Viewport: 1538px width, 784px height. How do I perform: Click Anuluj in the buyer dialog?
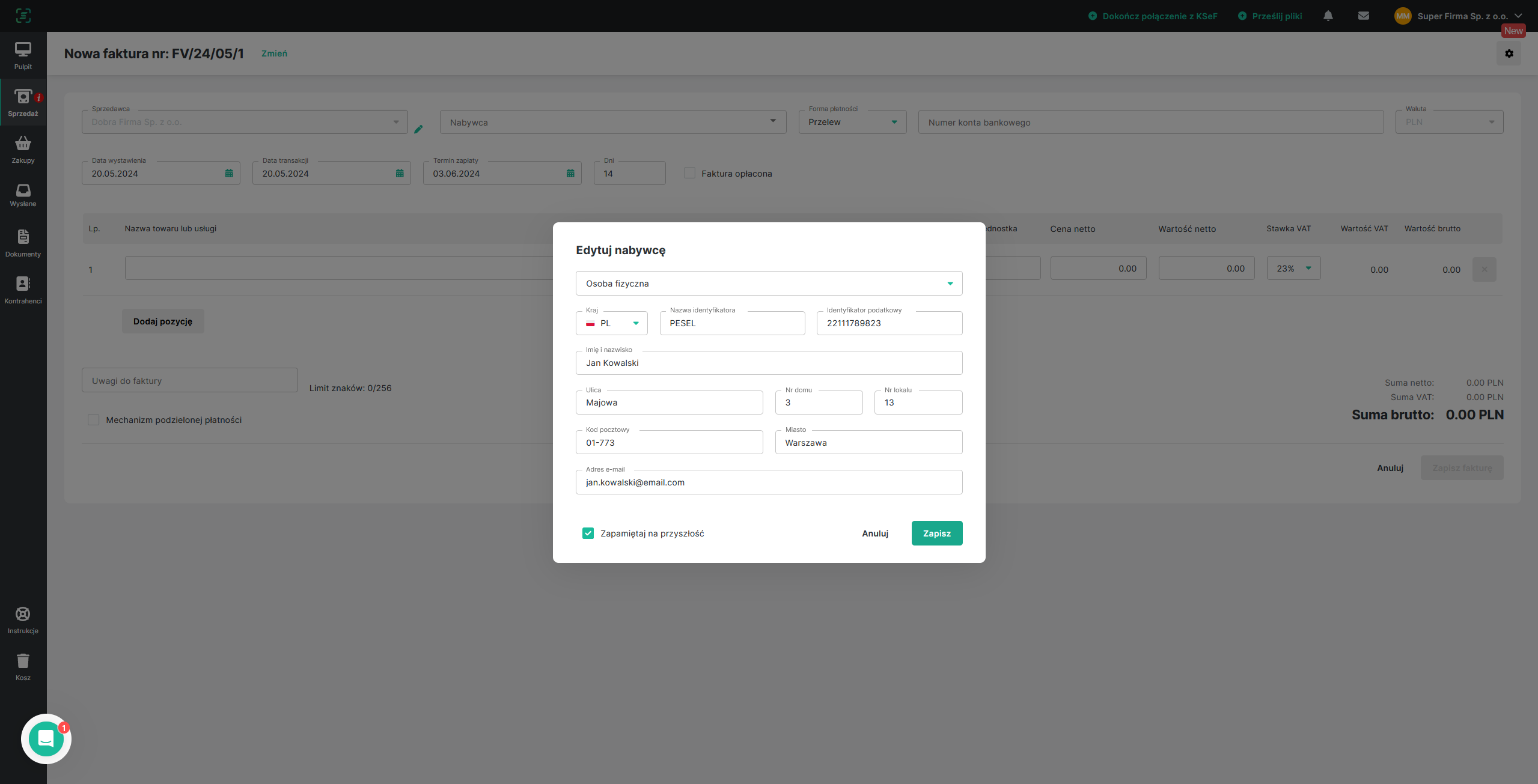(874, 533)
